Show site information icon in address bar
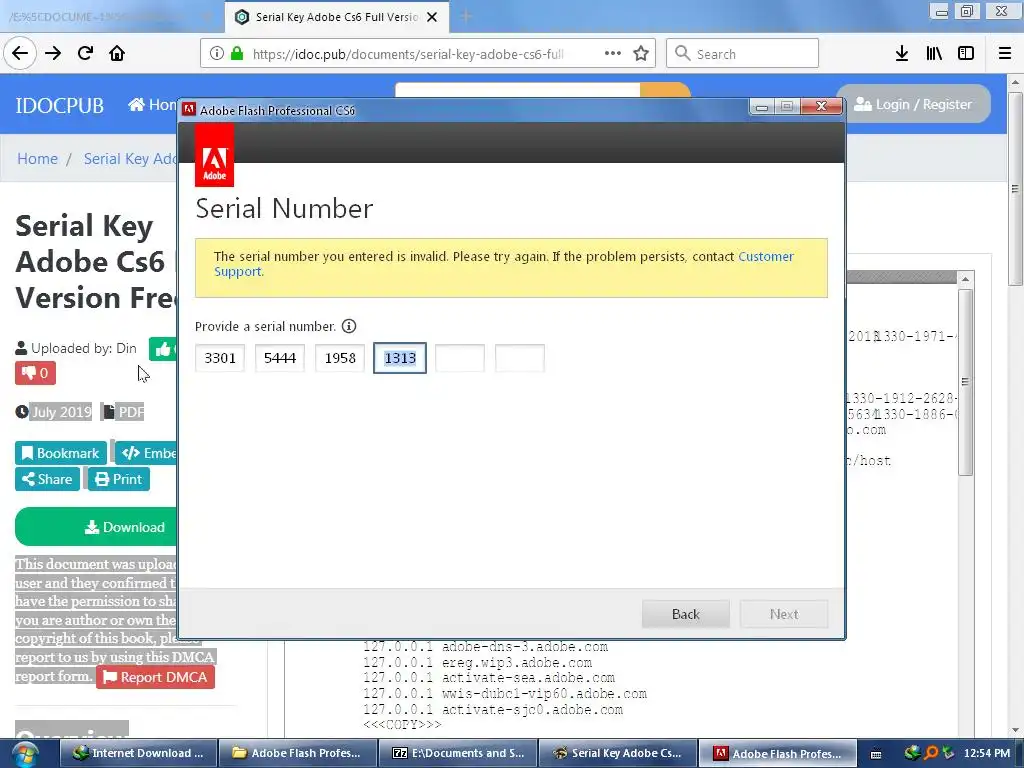The image size is (1024, 768). click(217, 54)
